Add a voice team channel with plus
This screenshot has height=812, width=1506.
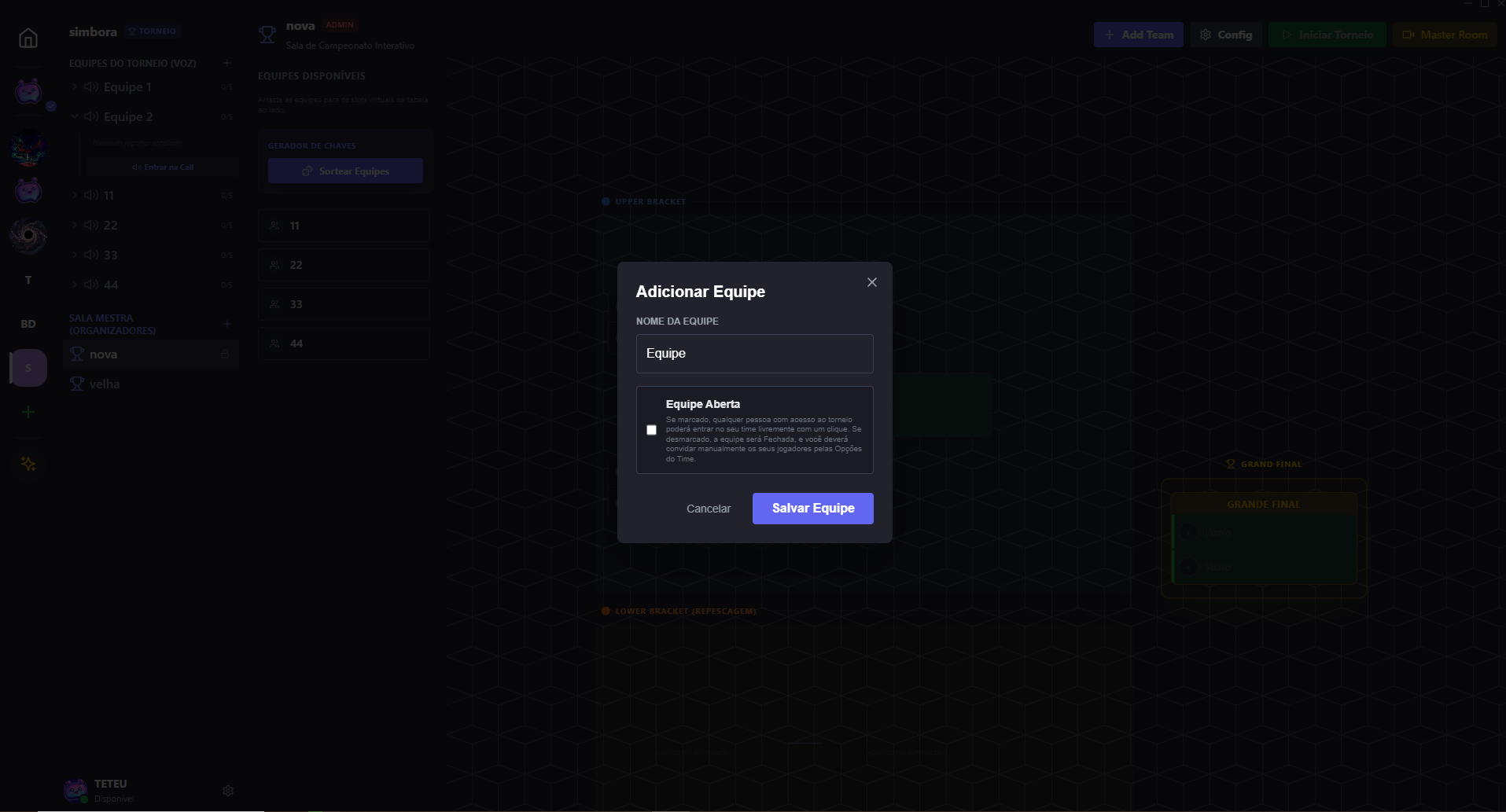click(226, 63)
